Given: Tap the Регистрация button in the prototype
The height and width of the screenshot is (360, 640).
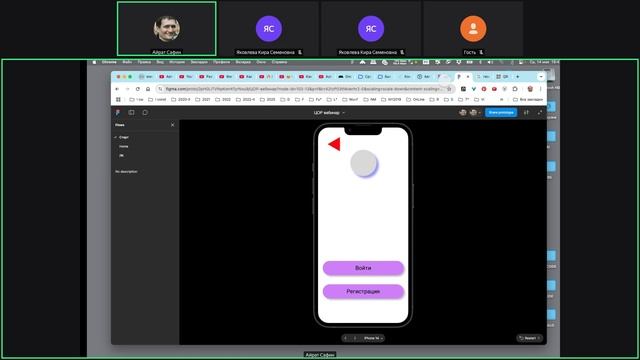Looking at the screenshot, I should pyautogui.click(x=363, y=291).
